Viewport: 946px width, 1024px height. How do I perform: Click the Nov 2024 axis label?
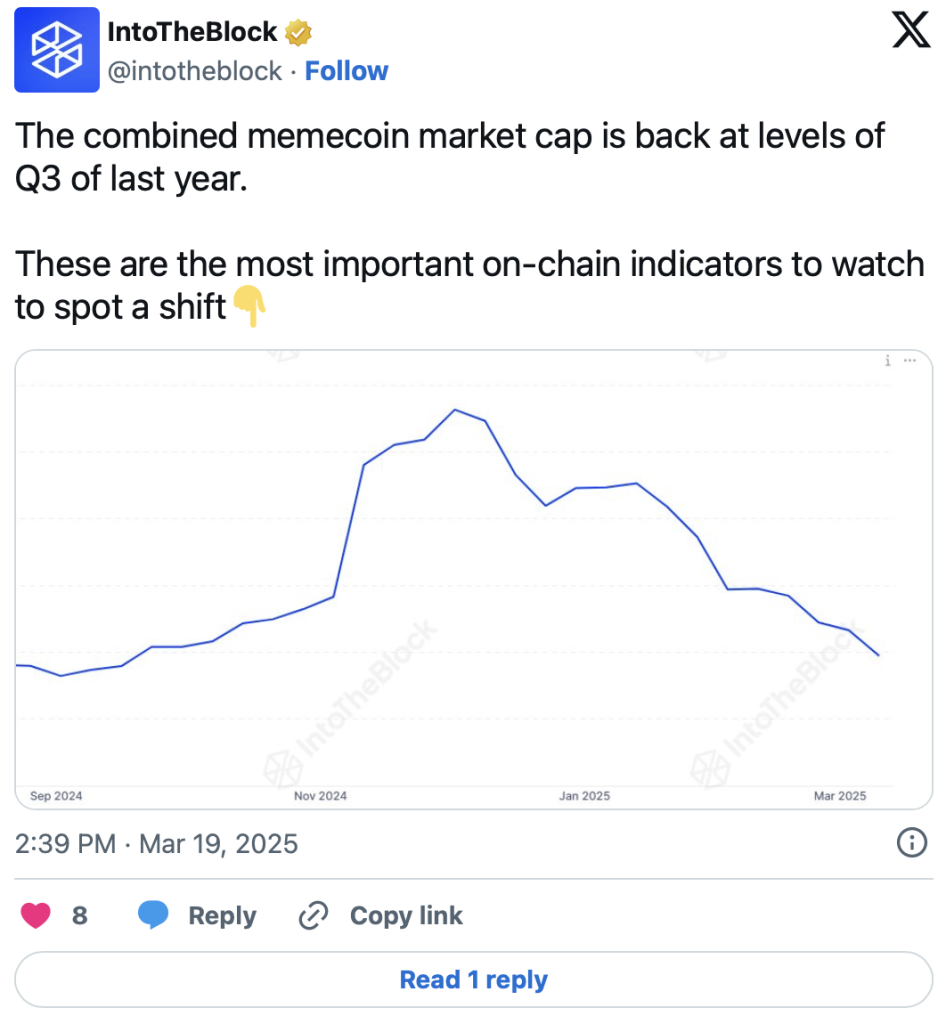click(x=320, y=795)
